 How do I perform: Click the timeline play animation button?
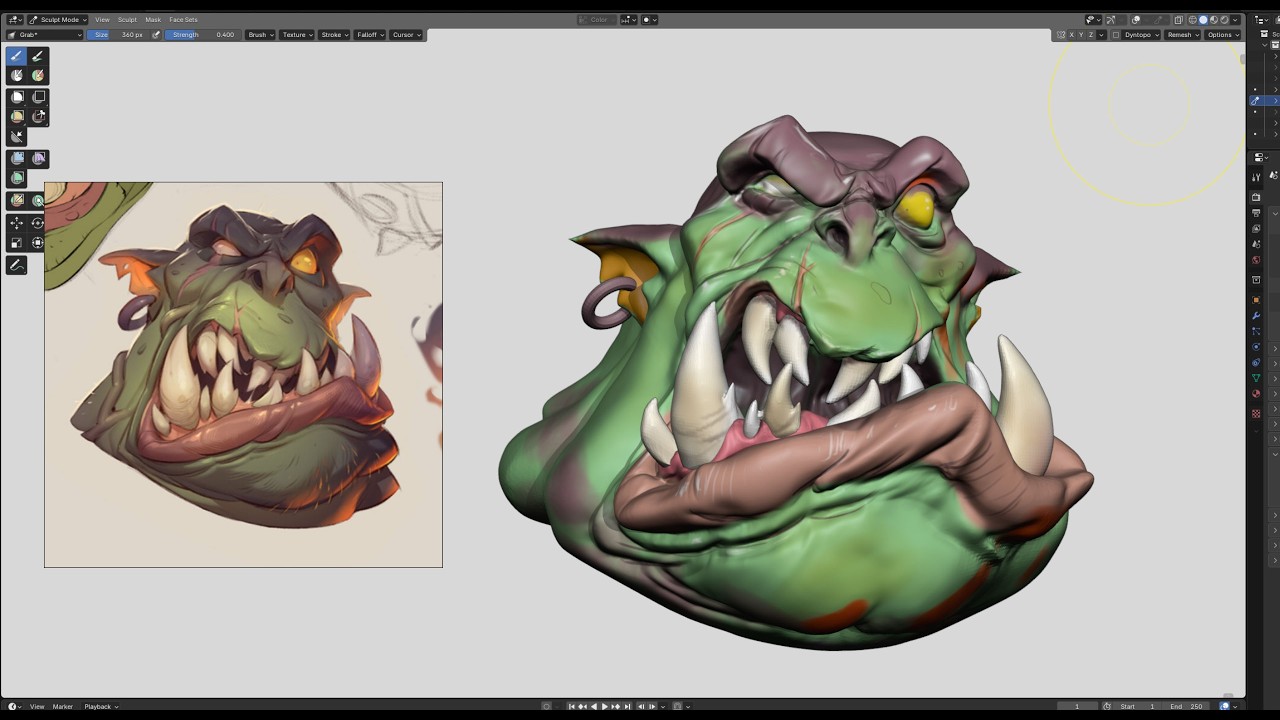click(604, 706)
